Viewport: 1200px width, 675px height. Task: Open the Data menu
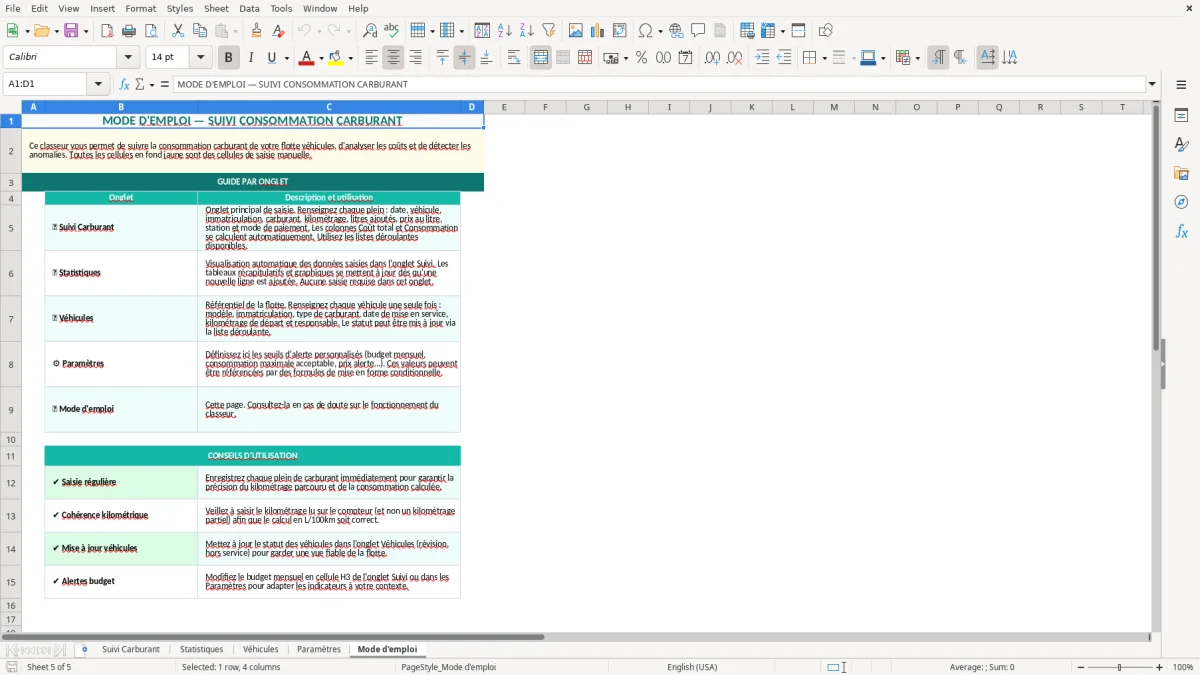tap(249, 8)
